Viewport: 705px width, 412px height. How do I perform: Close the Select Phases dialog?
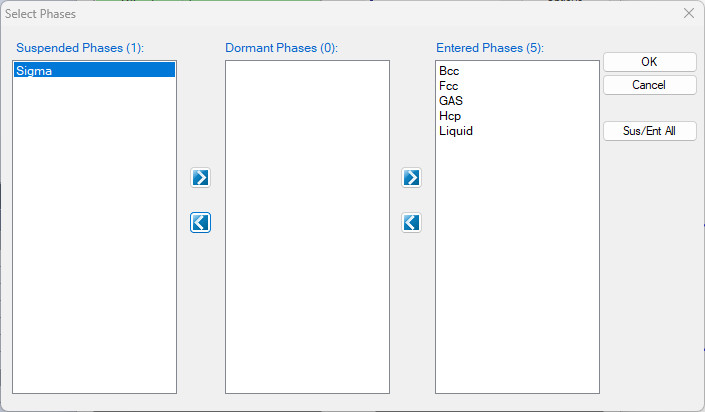tap(688, 14)
